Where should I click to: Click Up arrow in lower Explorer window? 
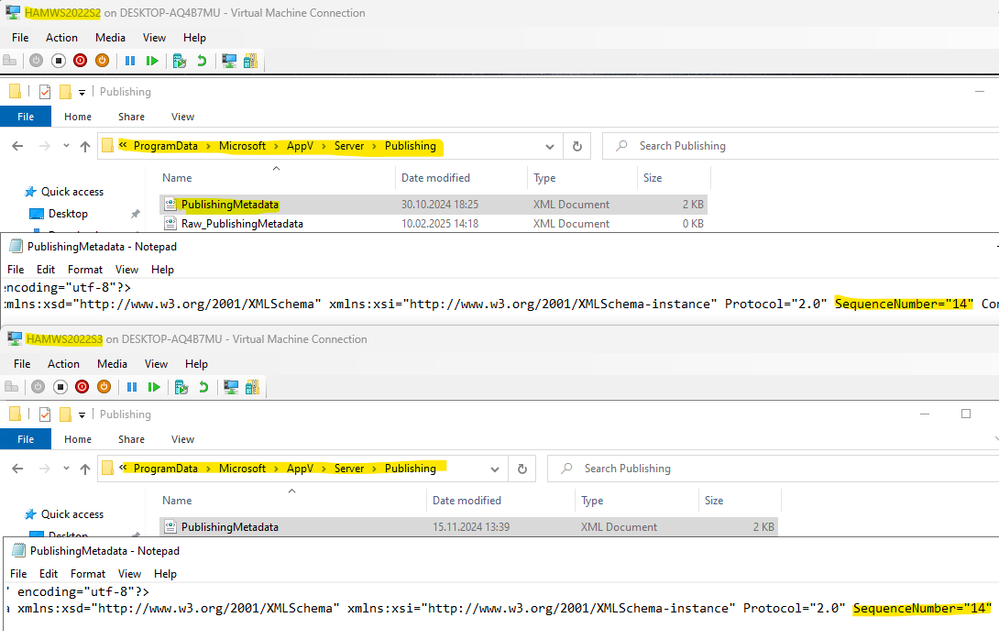click(85, 468)
